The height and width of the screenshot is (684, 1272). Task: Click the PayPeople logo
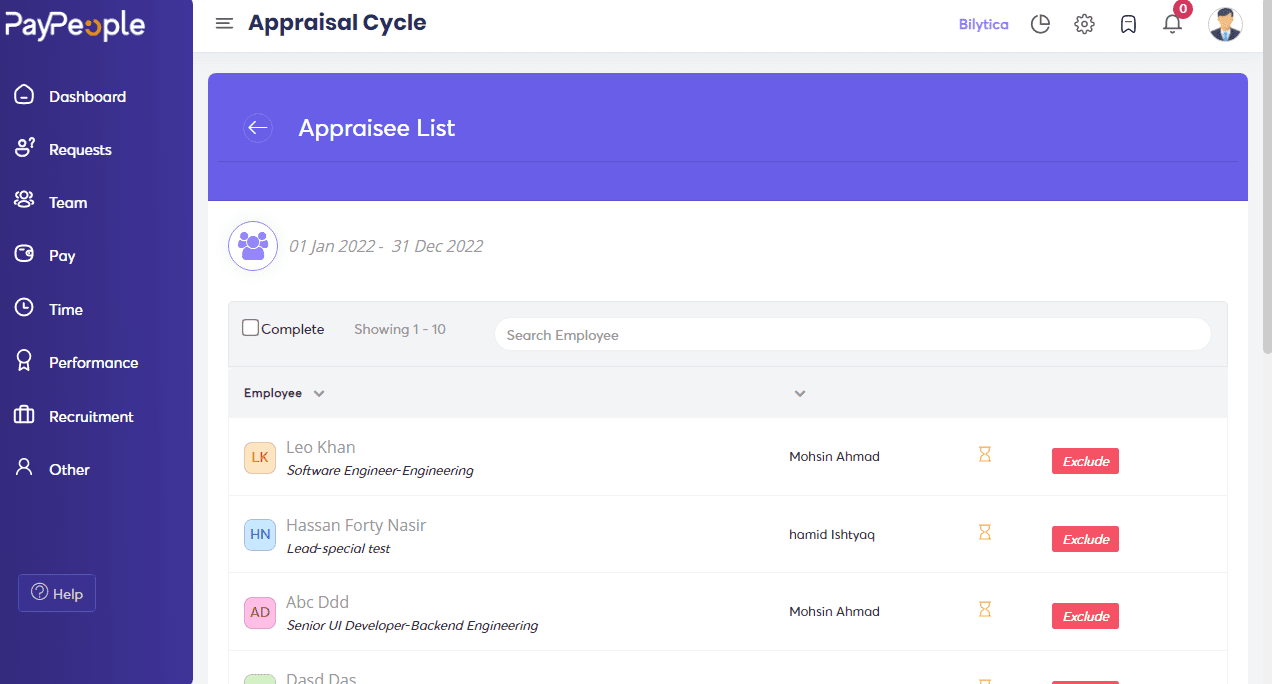(75, 26)
